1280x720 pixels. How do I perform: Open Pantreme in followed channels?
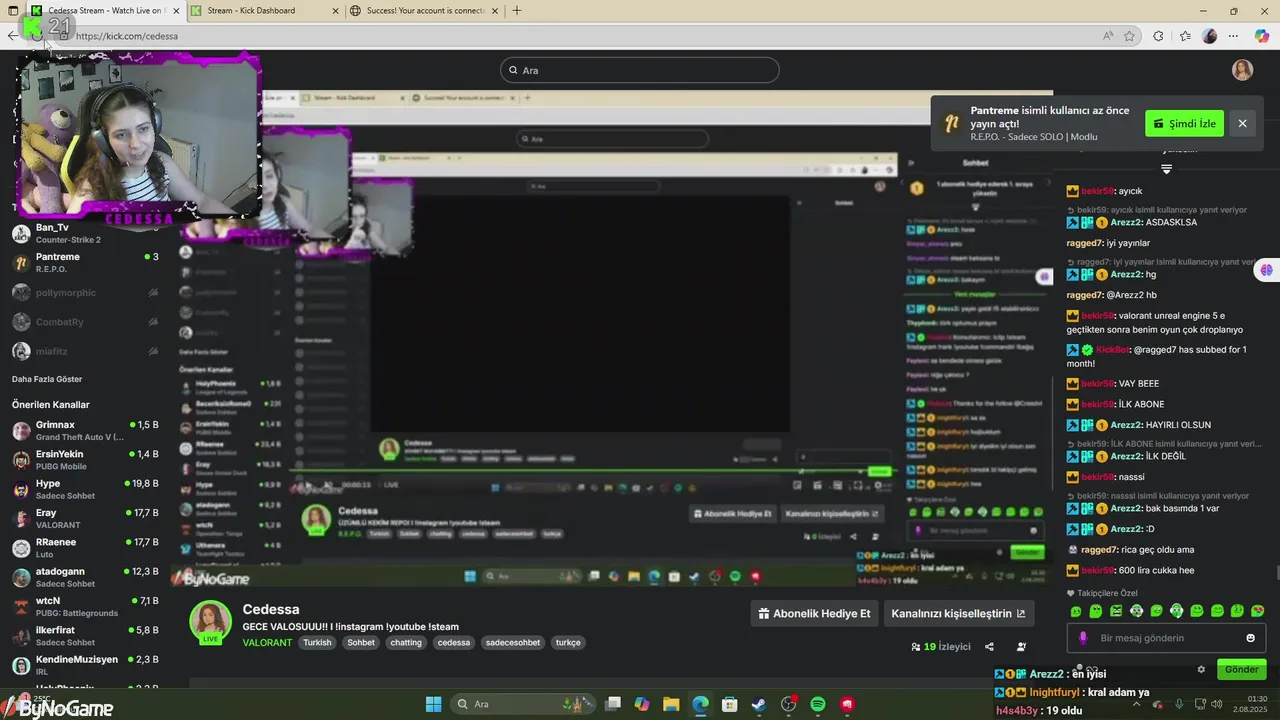point(85,263)
